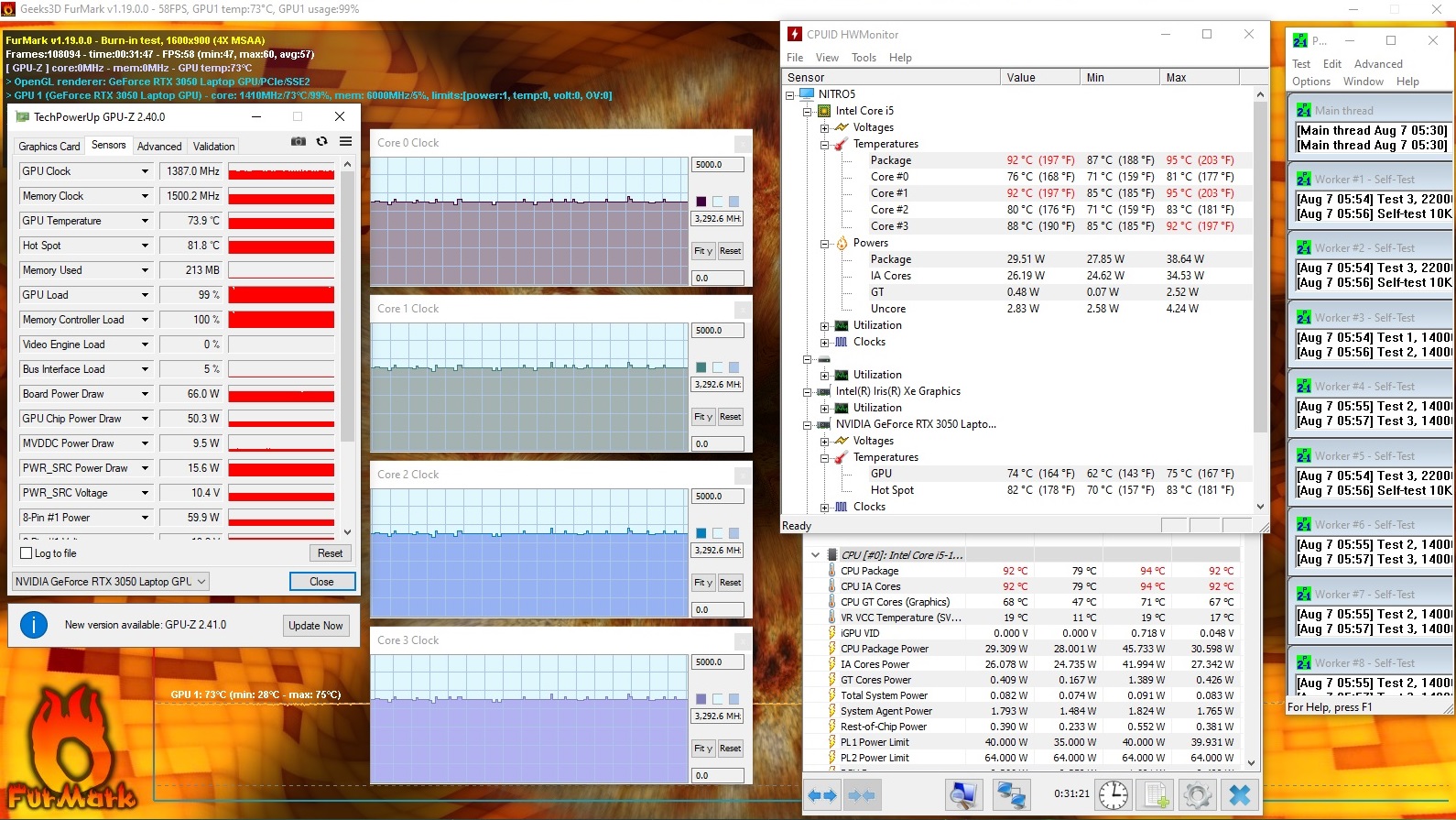Click Reset on Core 1 Clock graph
Image resolution: width=1456 pixels, height=820 pixels.
click(730, 416)
